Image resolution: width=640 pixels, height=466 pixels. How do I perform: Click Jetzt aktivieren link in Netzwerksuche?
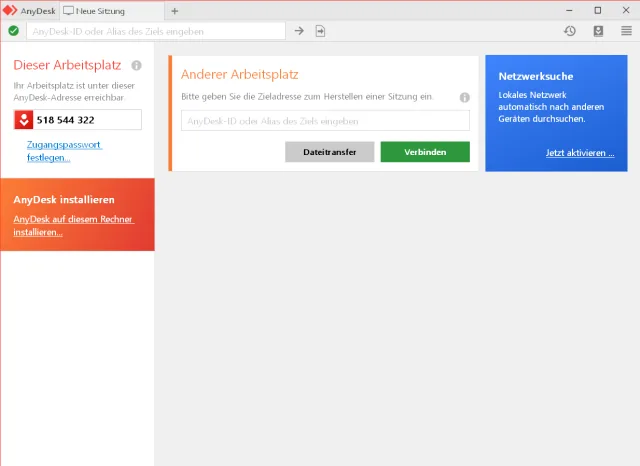580,153
